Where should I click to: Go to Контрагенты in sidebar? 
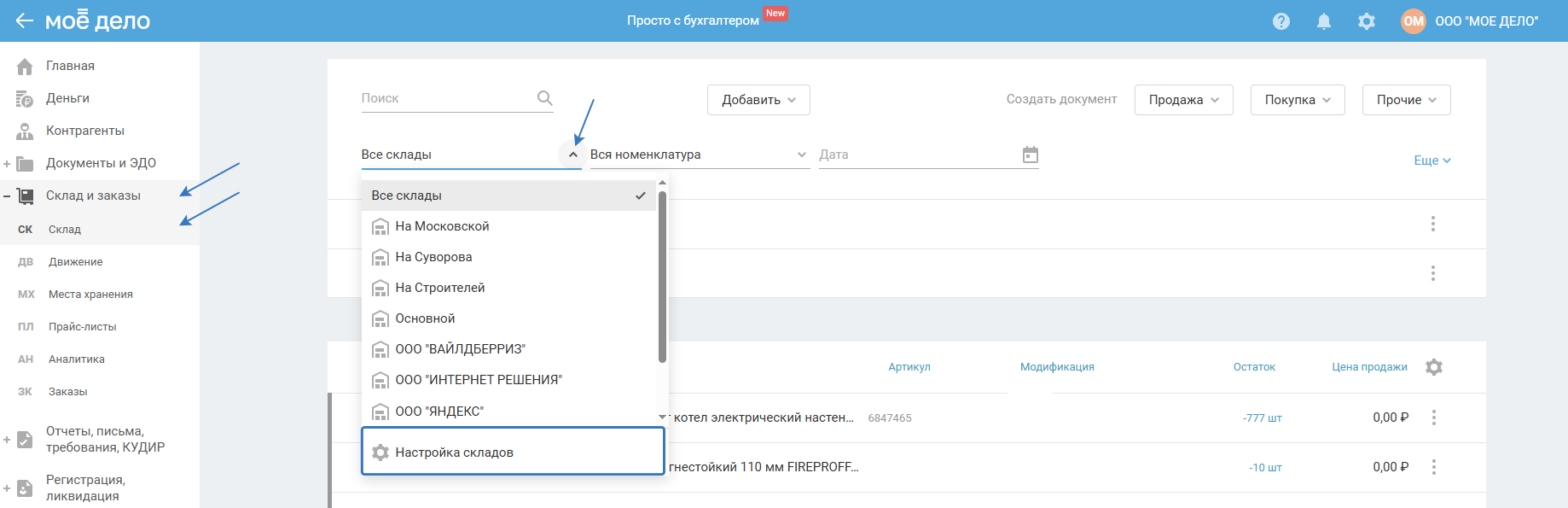tap(85, 131)
